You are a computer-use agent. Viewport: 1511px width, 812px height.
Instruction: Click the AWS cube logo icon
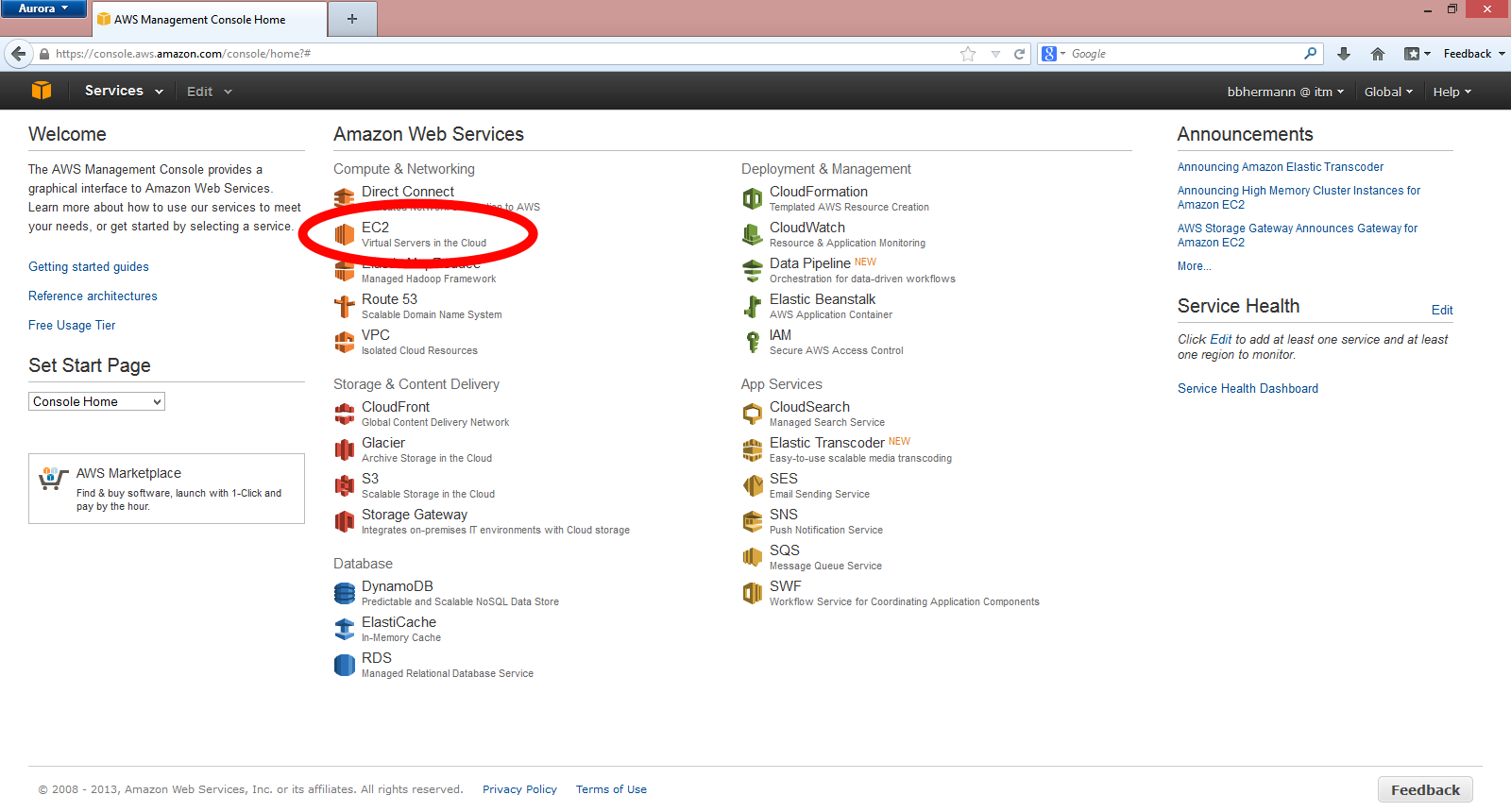point(42,91)
